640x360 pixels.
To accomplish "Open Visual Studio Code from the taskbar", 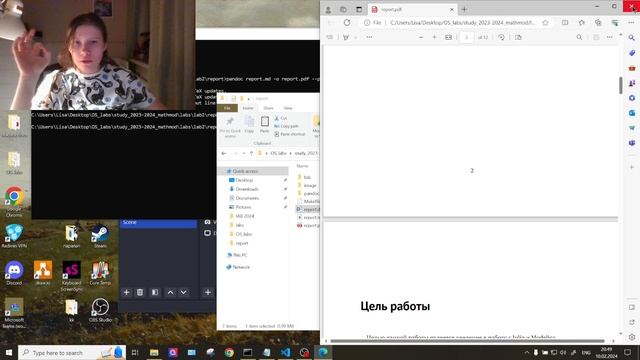I will click(x=285, y=352).
